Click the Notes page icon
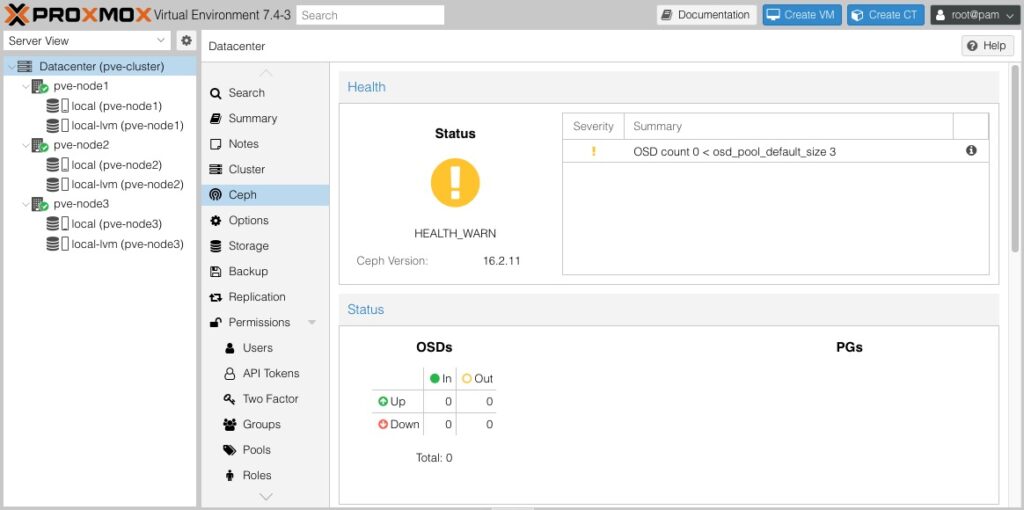 (216, 144)
